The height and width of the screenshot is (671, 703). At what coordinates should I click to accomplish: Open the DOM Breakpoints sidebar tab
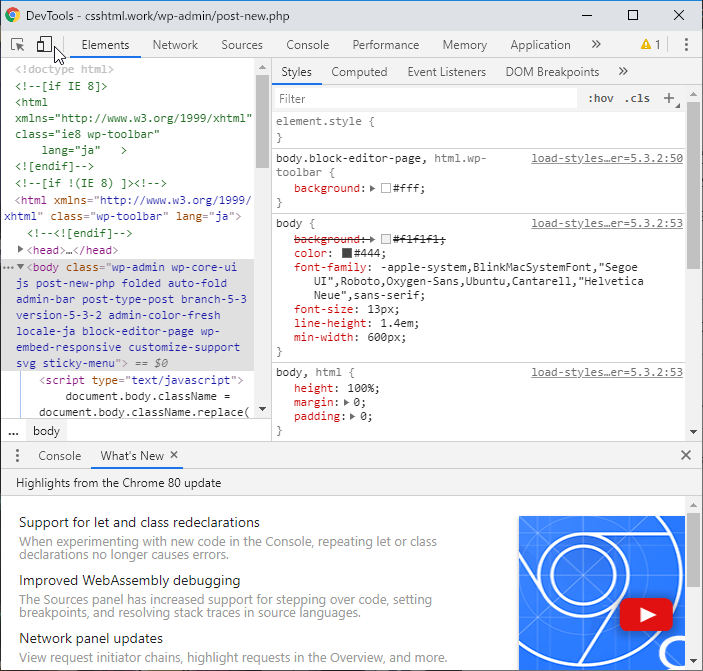552,72
